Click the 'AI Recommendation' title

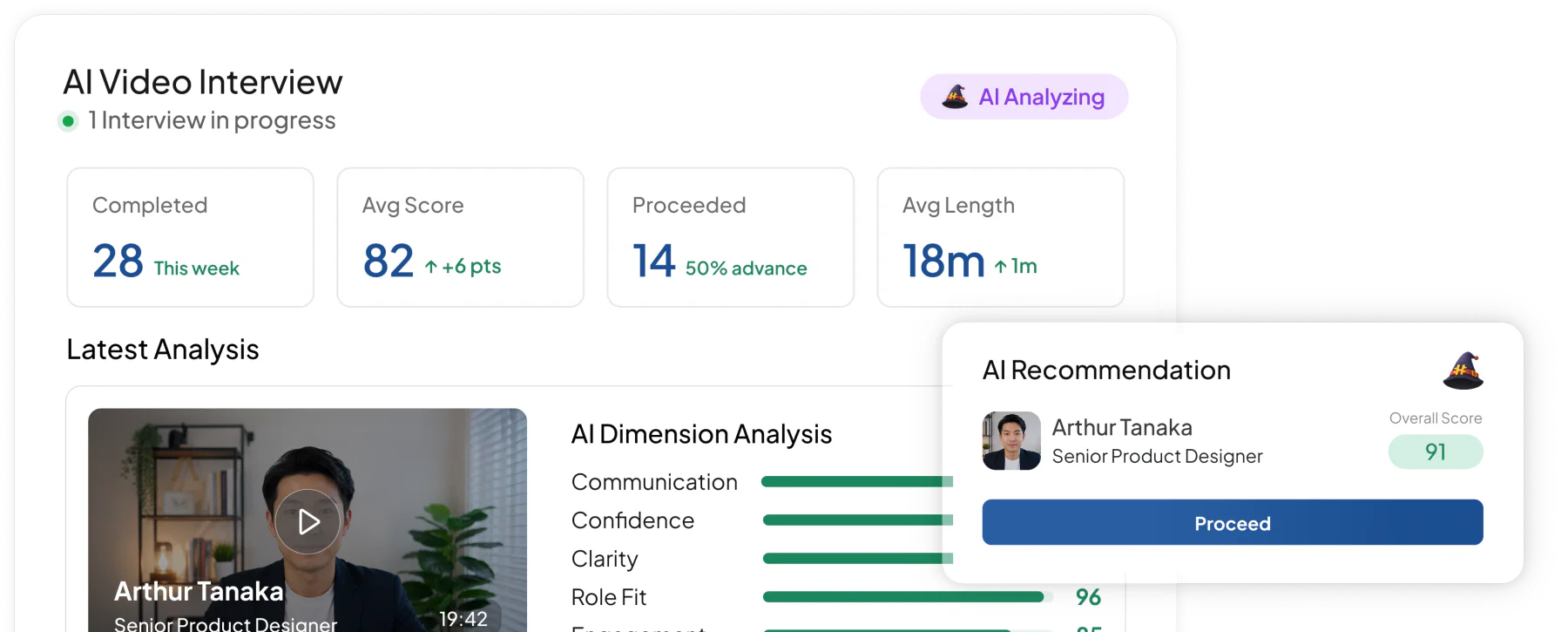point(1106,370)
